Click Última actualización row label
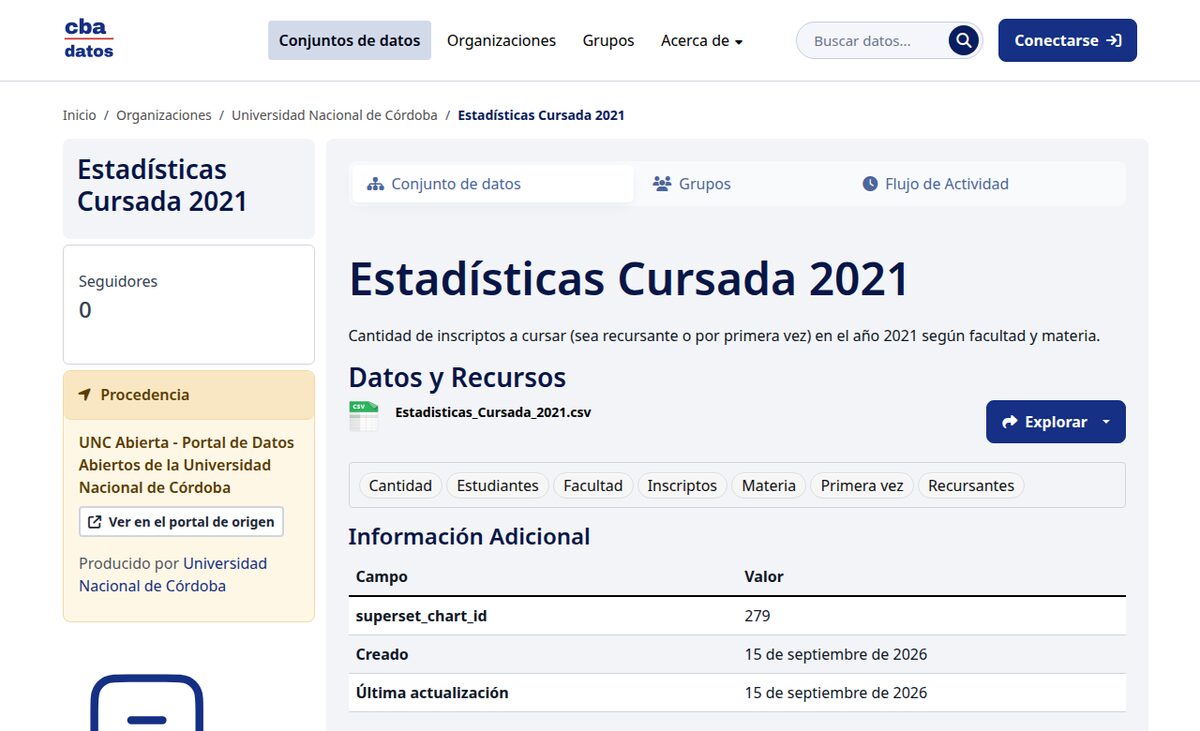This screenshot has width=1200, height=731. click(x=432, y=692)
